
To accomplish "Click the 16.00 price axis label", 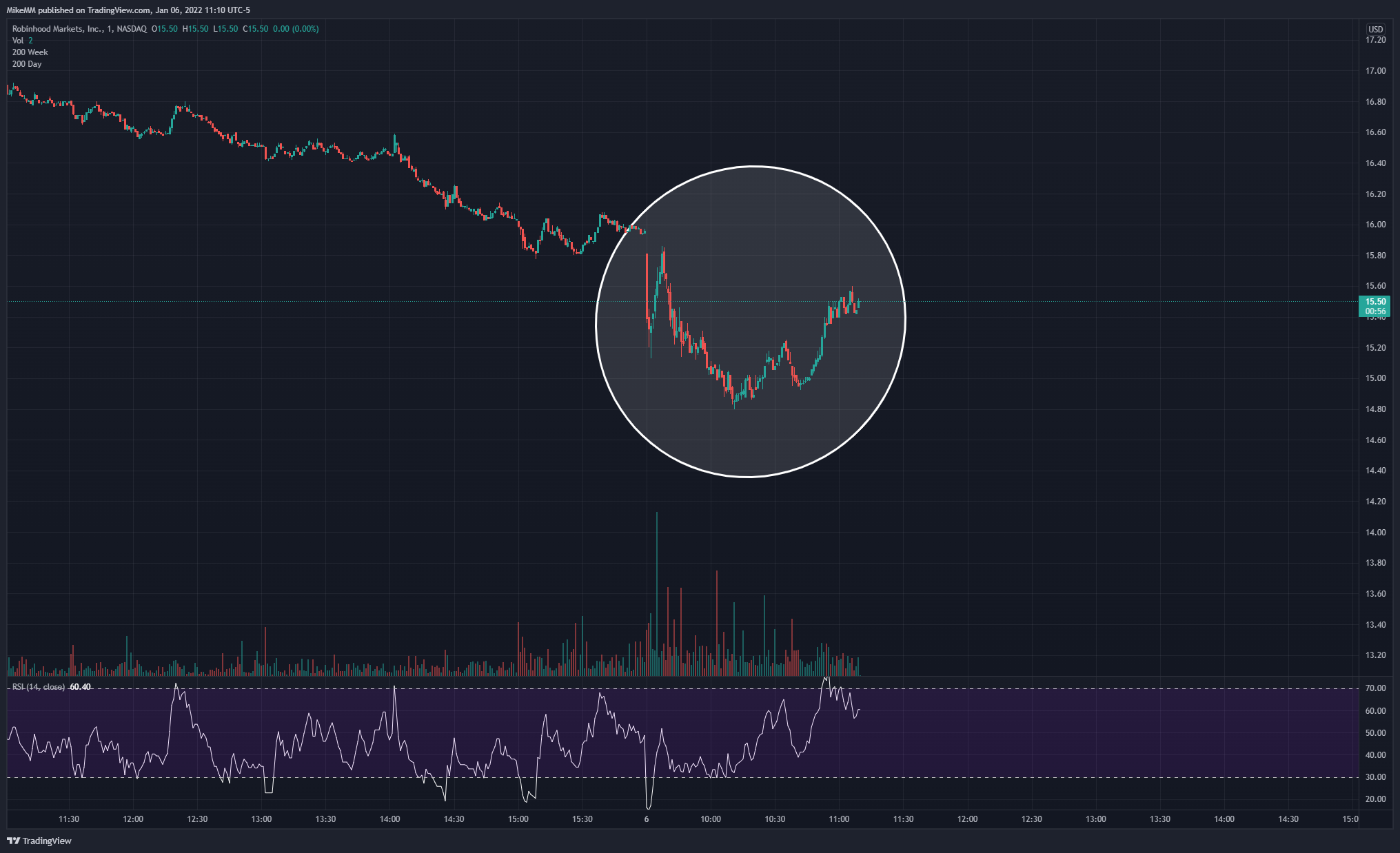I will (1375, 225).
